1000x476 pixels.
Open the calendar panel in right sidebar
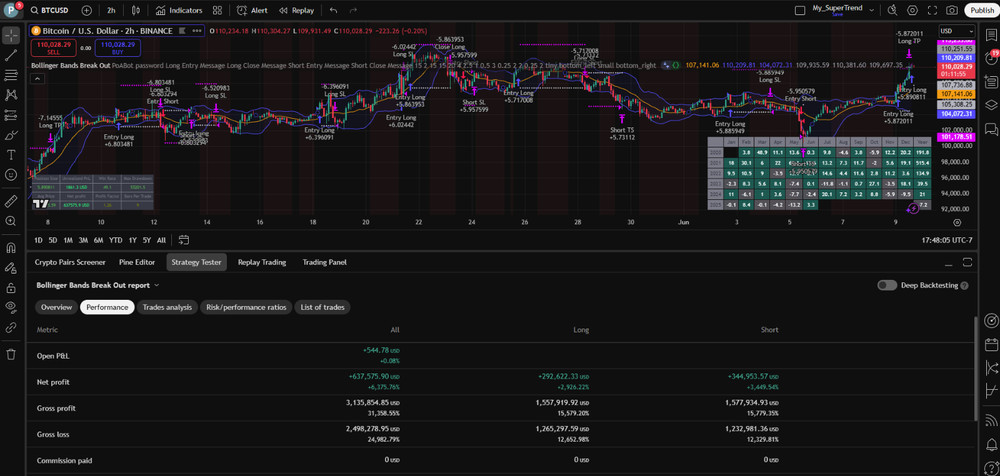[991, 345]
